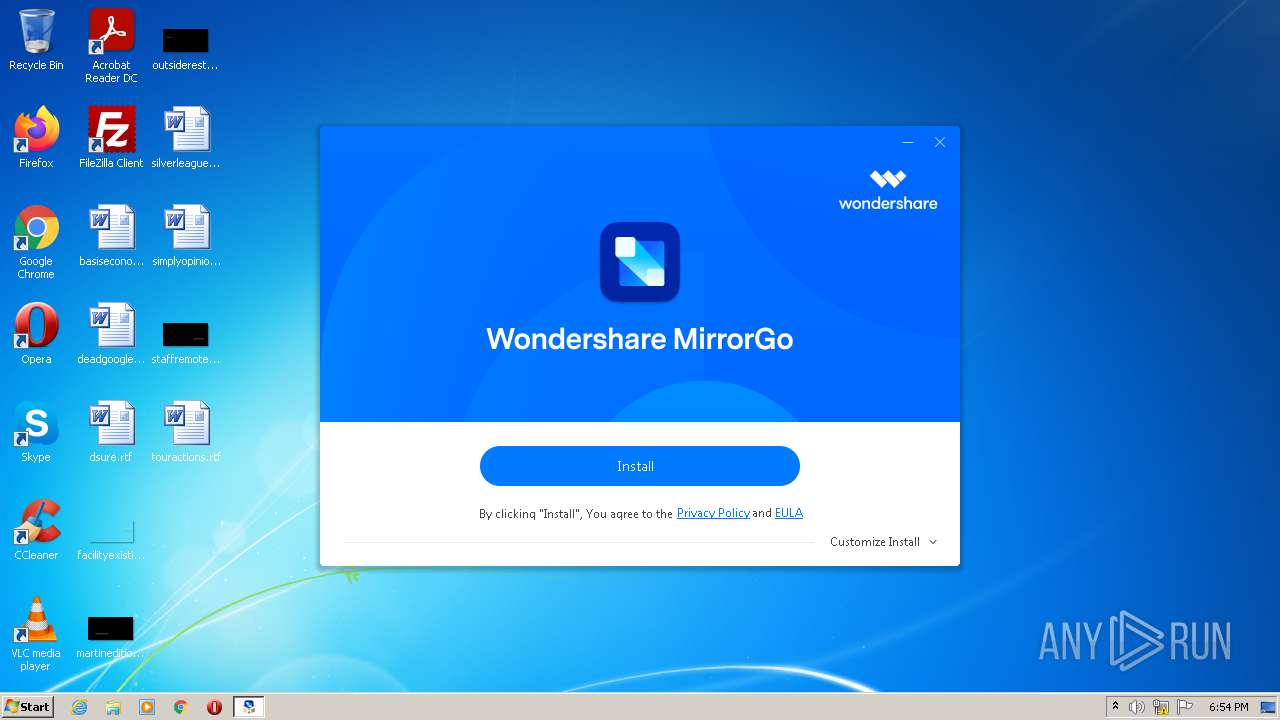The image size is (1280, 720).
Task: Switch to MirrorGo installer taskbar button
Action: (x=248, y=707)
